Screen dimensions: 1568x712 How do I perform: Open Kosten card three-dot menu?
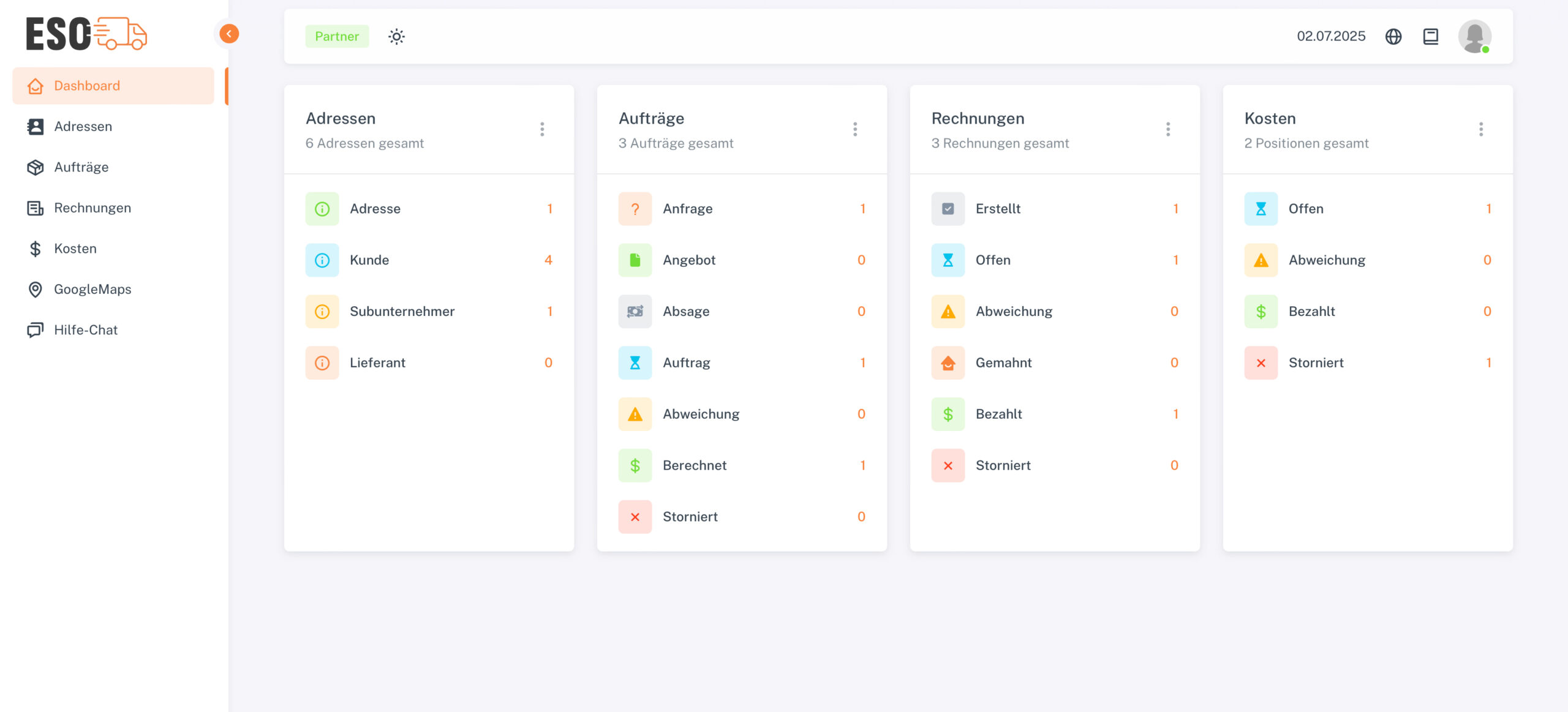[x=1481, y=129]
